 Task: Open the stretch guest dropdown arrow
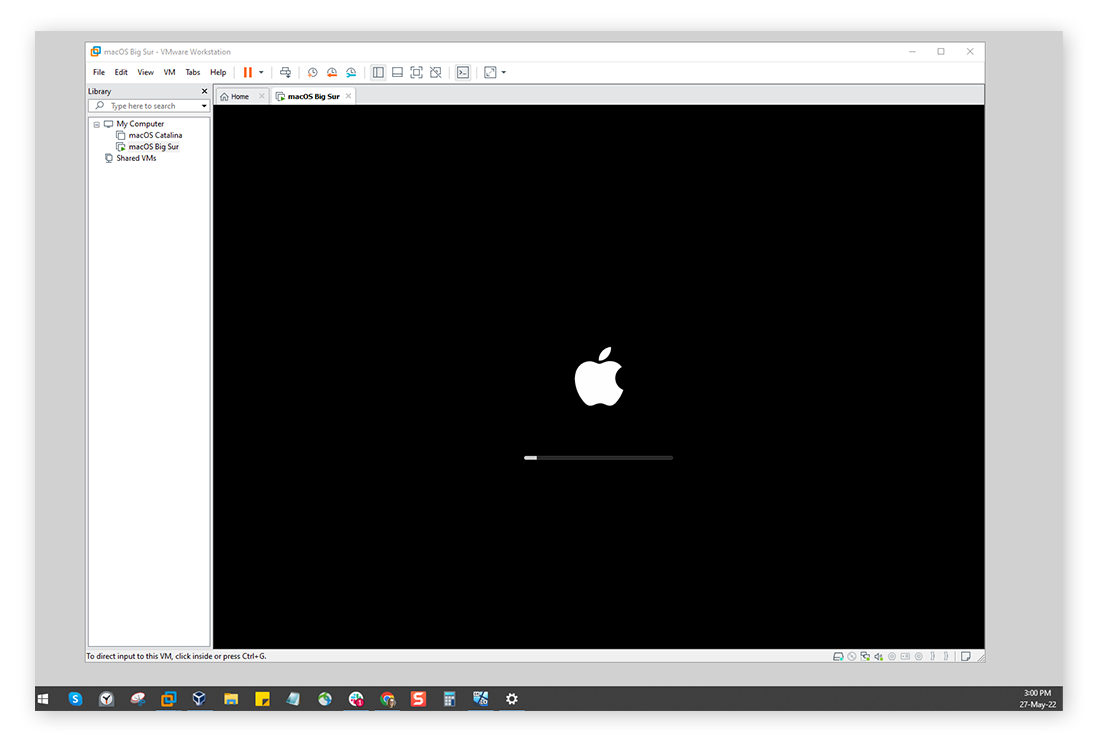[504, 72]
